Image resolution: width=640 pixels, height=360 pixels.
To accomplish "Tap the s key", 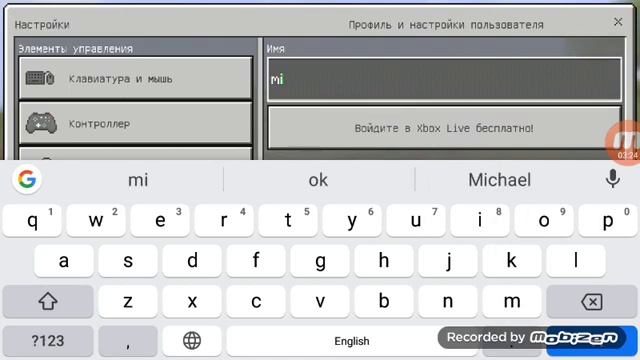I will (128, 261).
